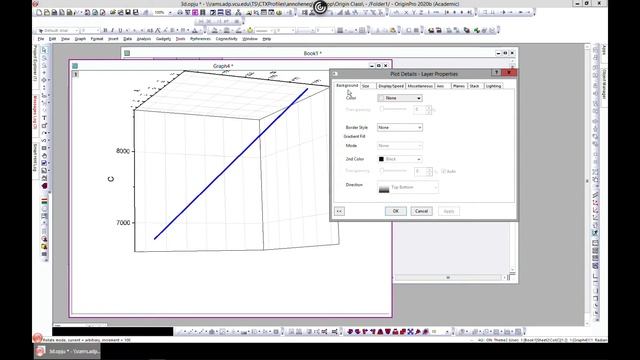This screenshot has width=640, height=360.
Task: Click the 7000 axis tick label
Action: (x=123, y=223)
